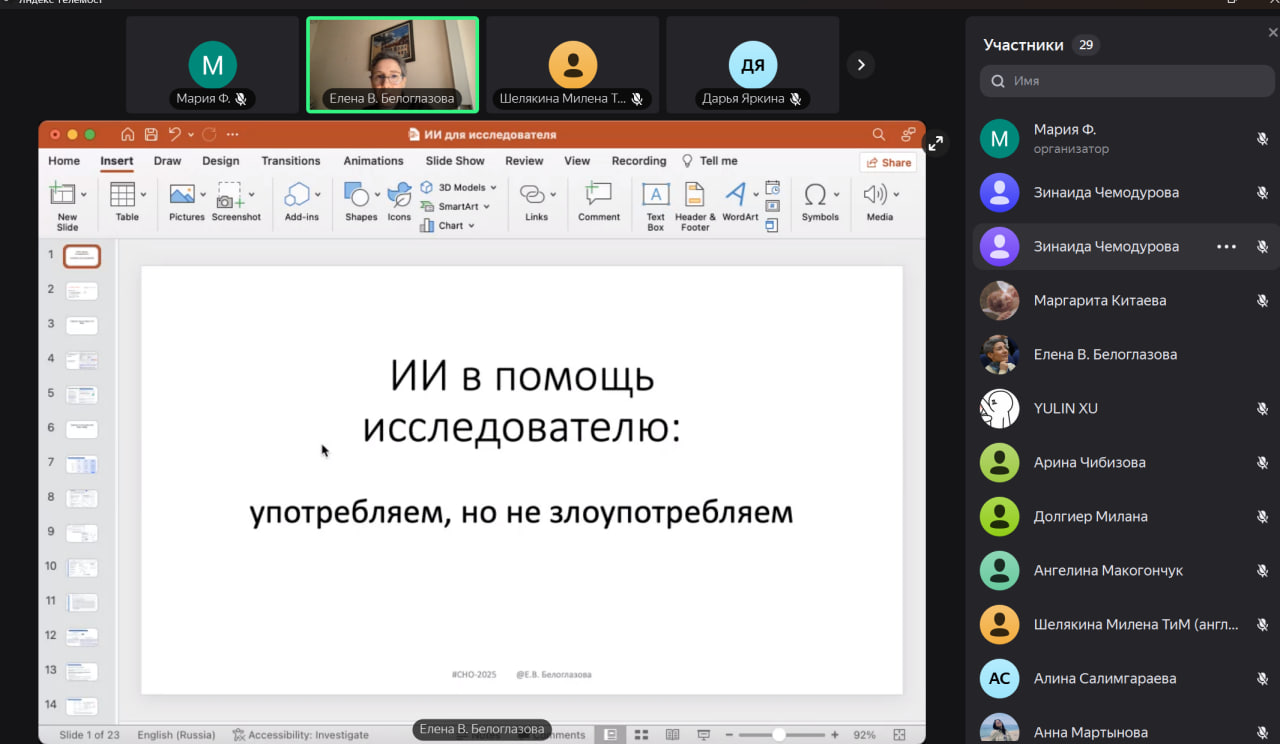Viewport: 1280px width, 744px height.
Task: Click the search magnifier in the PowerPoint title bar
Action: click(x=878, y=134)
